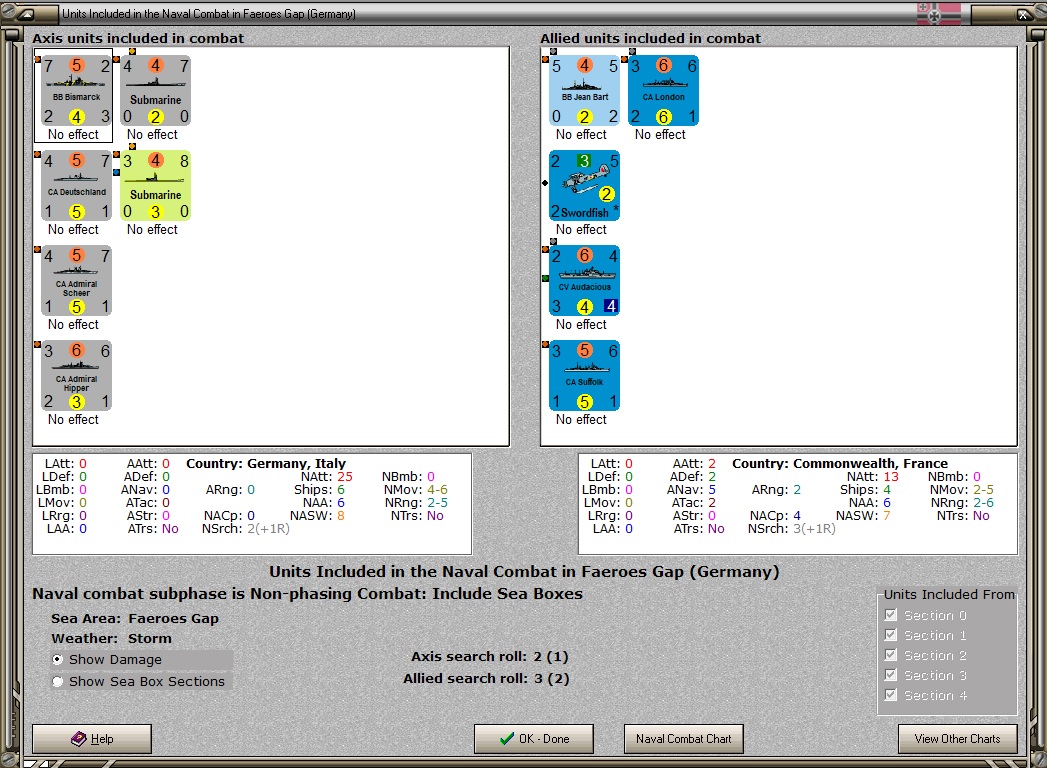Click the Allied units included in combat heading
The width and height of the screenshot is (1047, 768).
point(650,38)
